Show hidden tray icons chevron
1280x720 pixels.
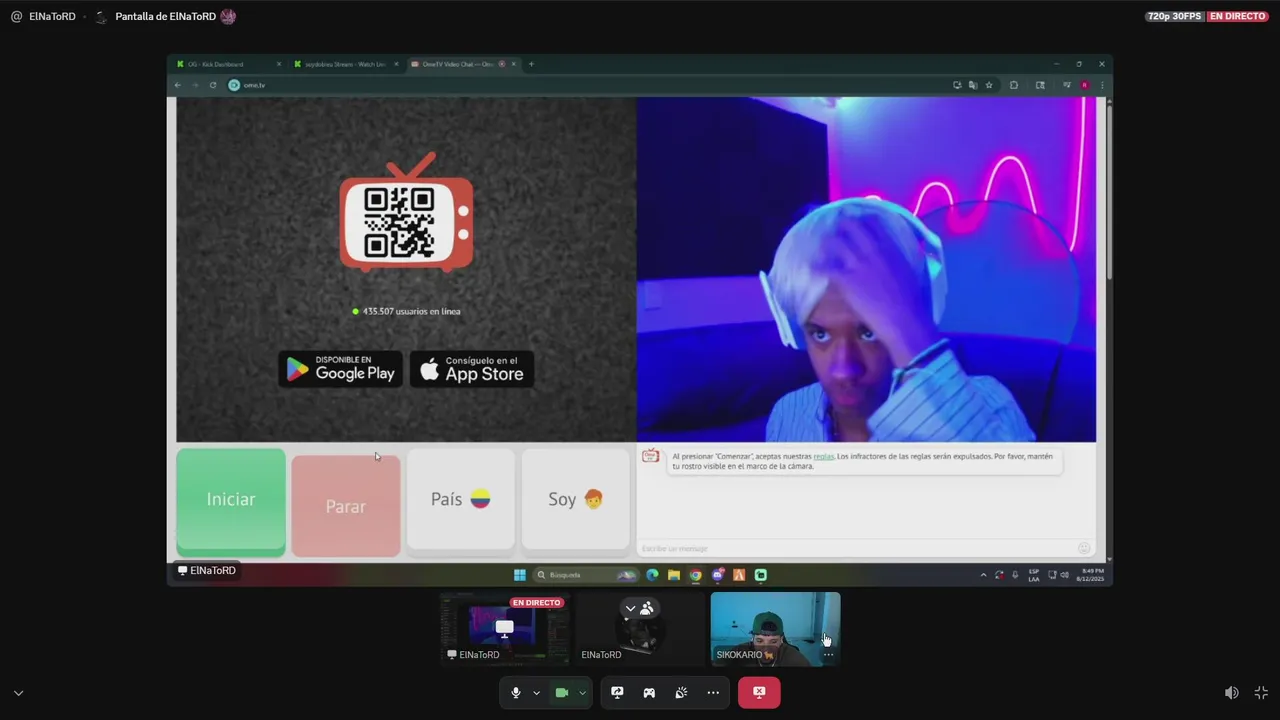983,575
